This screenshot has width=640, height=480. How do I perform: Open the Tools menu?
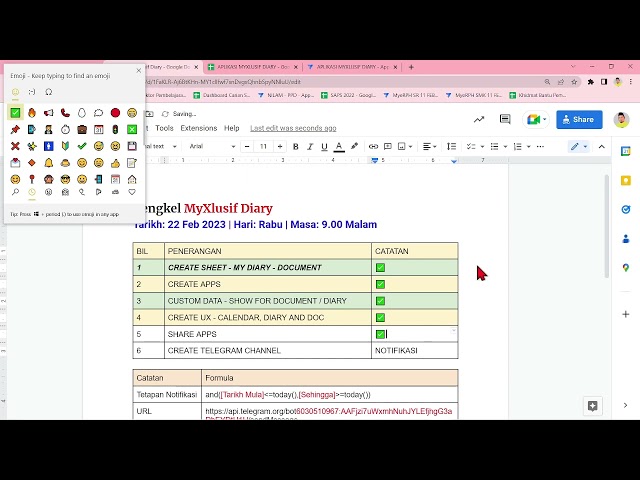164,128
